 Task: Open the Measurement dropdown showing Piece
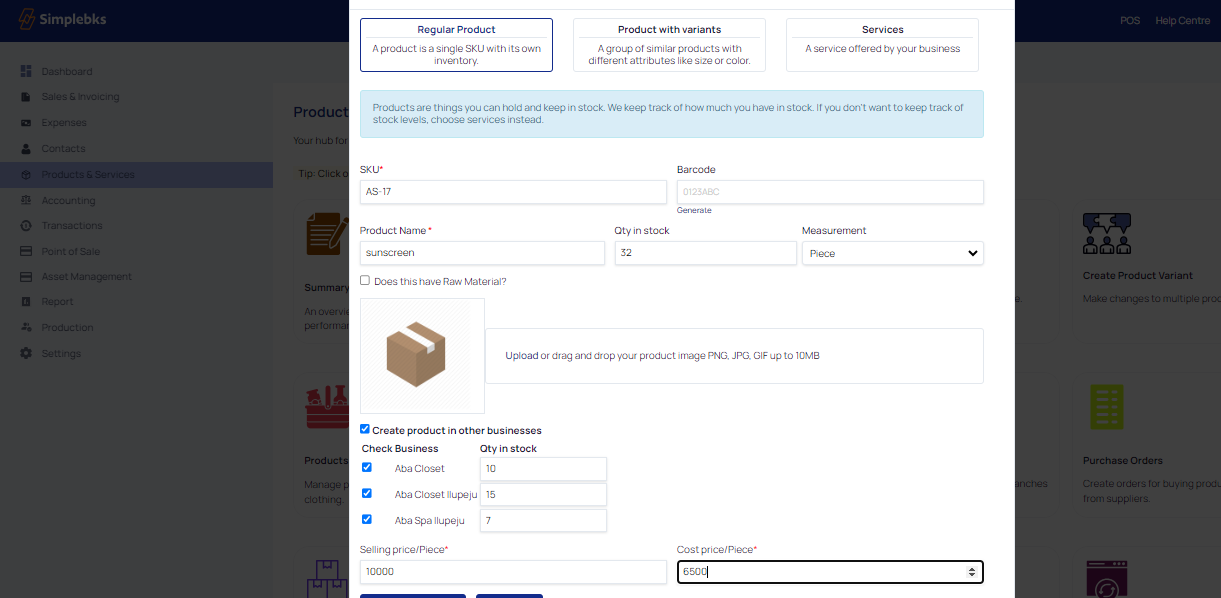click(892, 253)
